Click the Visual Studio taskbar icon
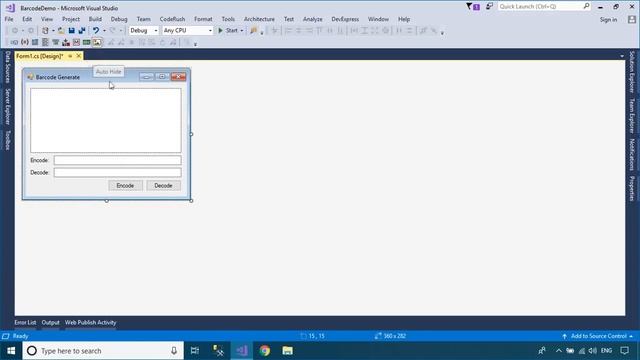The image size is (640, 360). [x=242, y=351]
